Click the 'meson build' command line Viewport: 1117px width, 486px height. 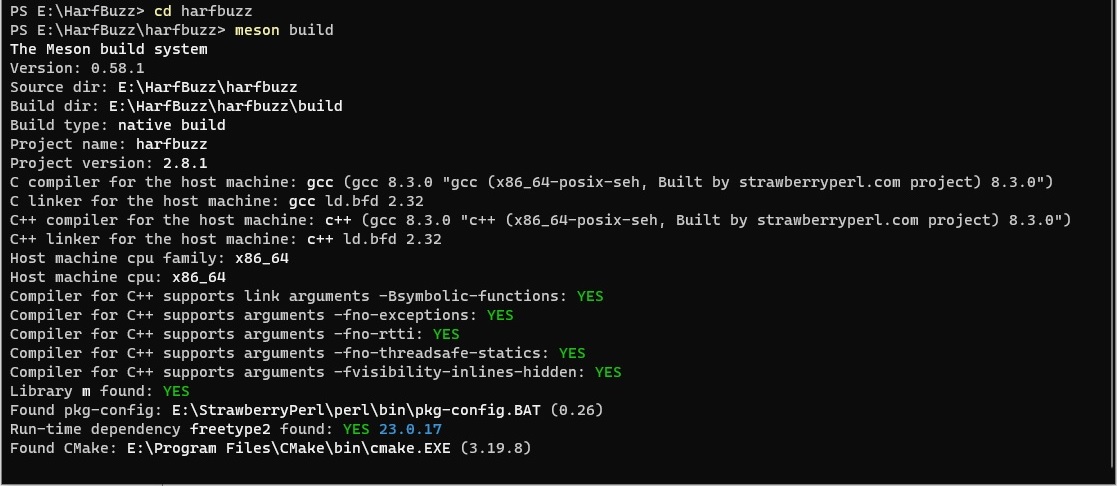coord(284,31)
